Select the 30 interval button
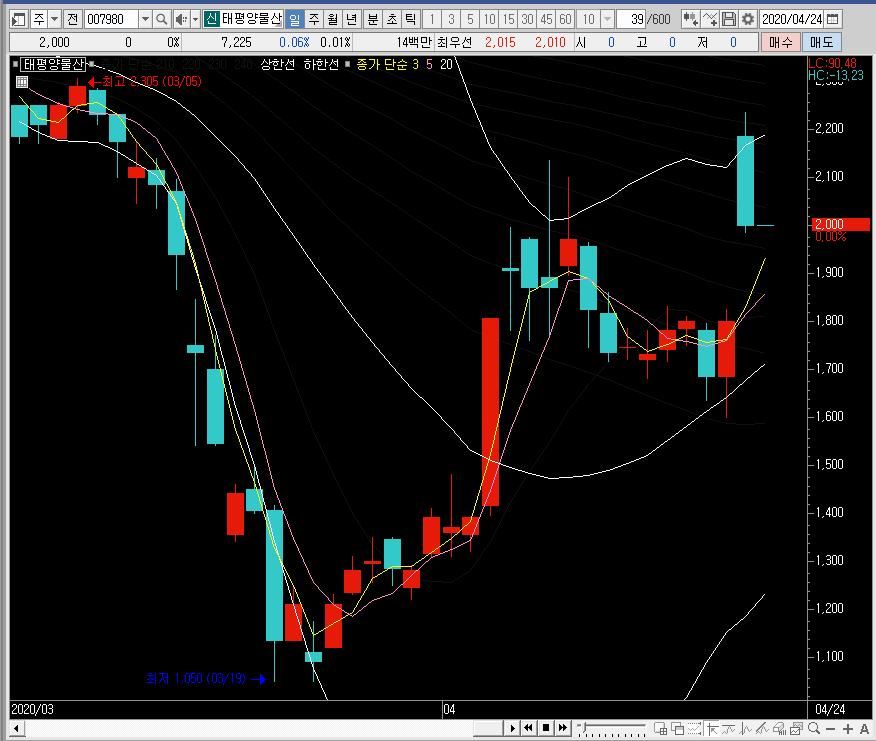 pyautogui.click(x=527, y=20)
